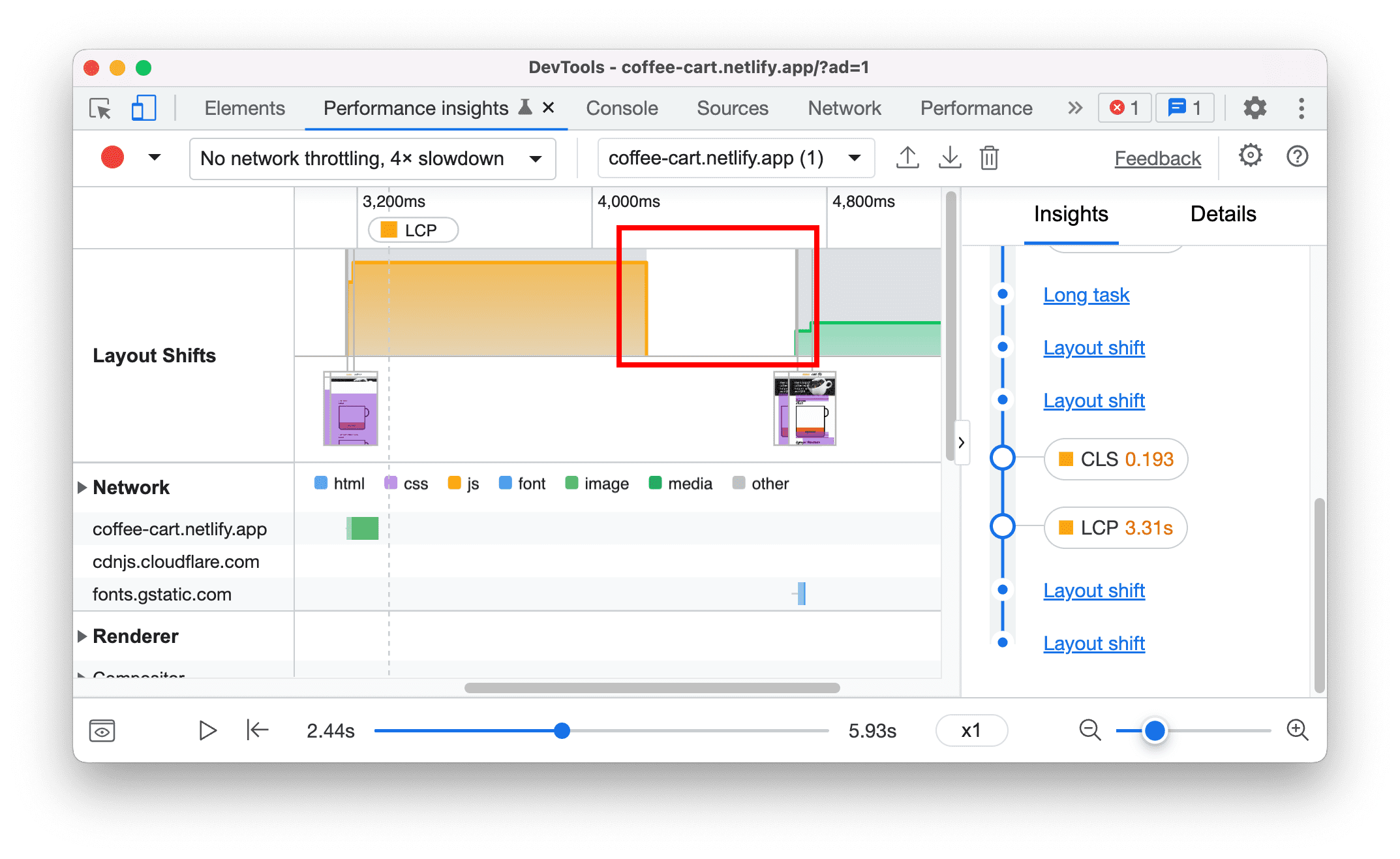Click the screenshot/preview eye icon
The image size is (1400, 859).
(102, 730)
